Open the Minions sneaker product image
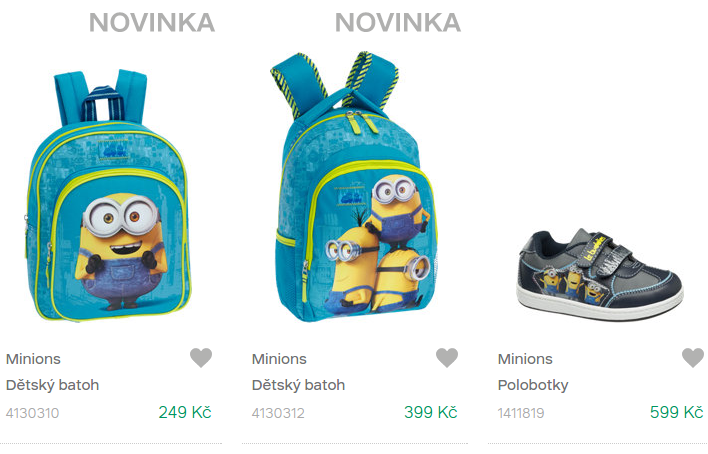 (600, 275)
